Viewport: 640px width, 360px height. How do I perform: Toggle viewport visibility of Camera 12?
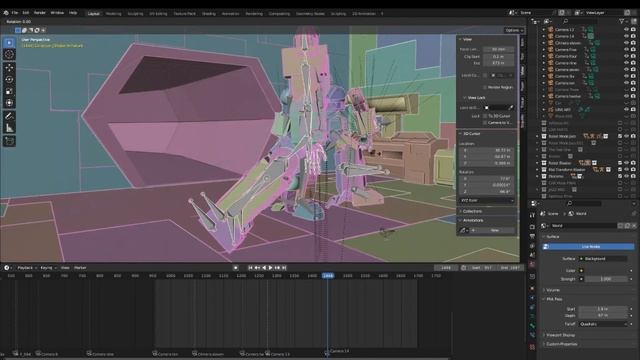[627, 30]
